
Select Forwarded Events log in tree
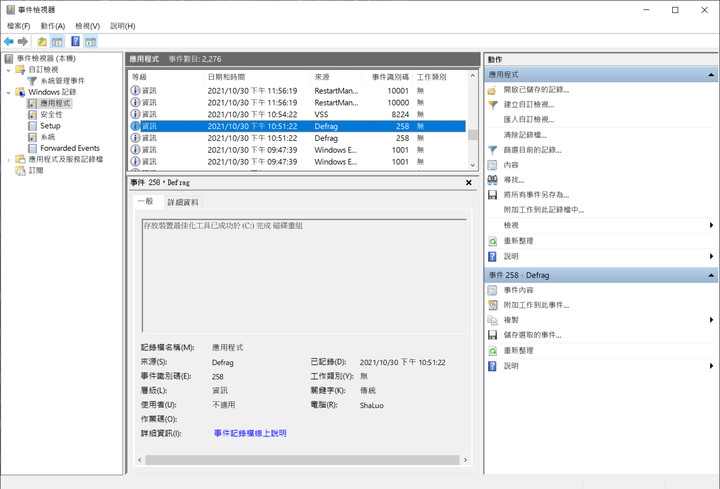[70, 148]
